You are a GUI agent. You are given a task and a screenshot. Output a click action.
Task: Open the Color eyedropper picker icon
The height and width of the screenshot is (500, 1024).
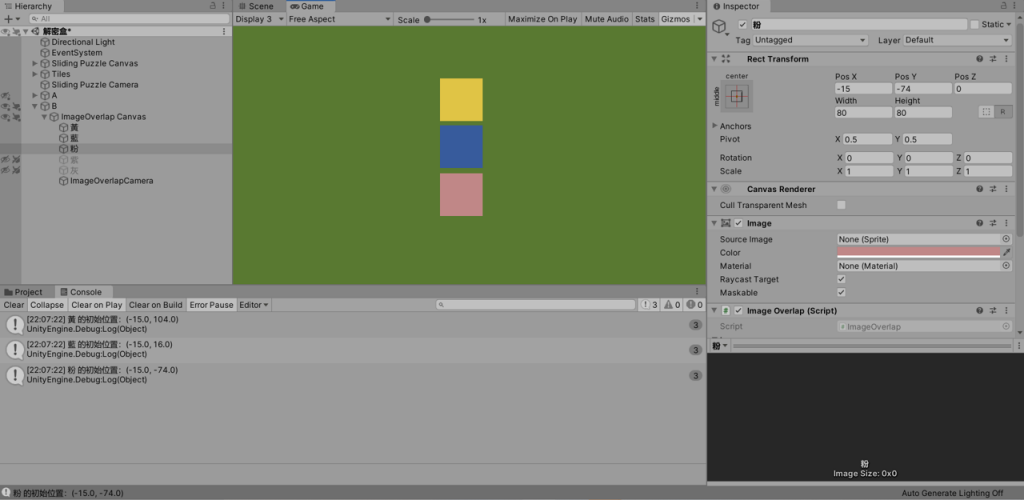click(x=1006, y=253)
